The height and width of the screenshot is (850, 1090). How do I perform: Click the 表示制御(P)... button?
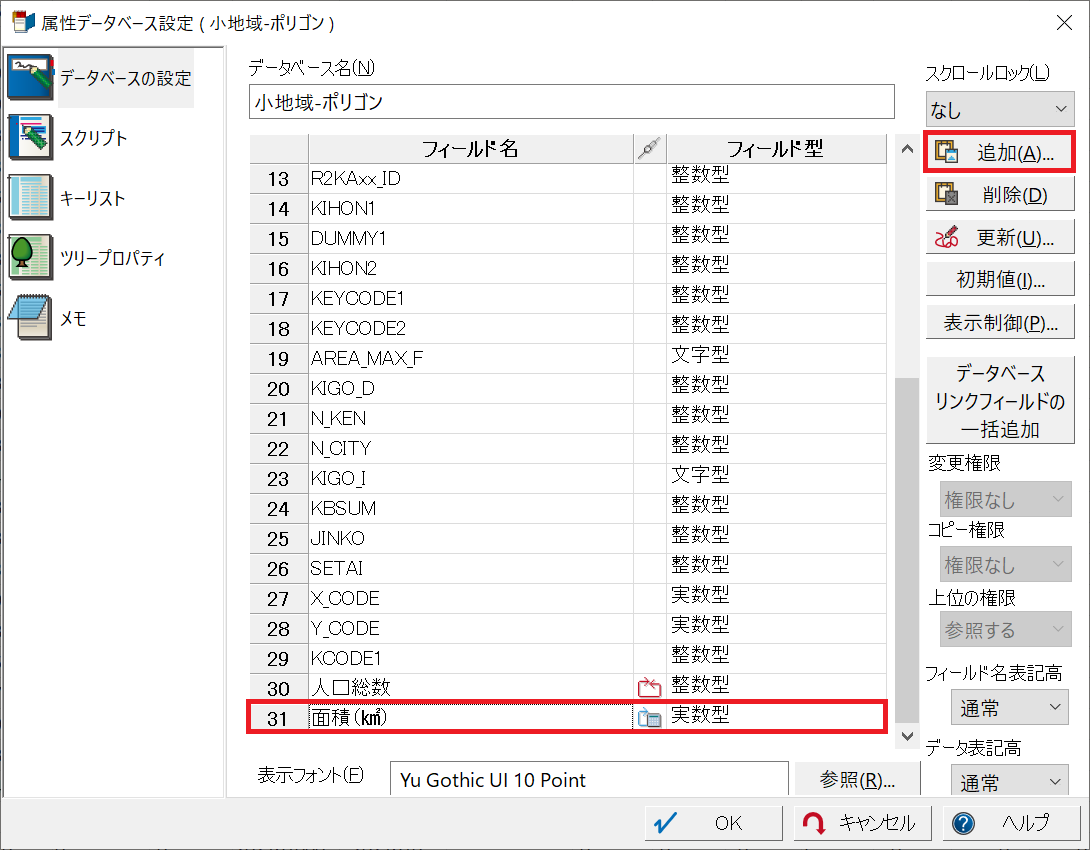[1000, 322]
